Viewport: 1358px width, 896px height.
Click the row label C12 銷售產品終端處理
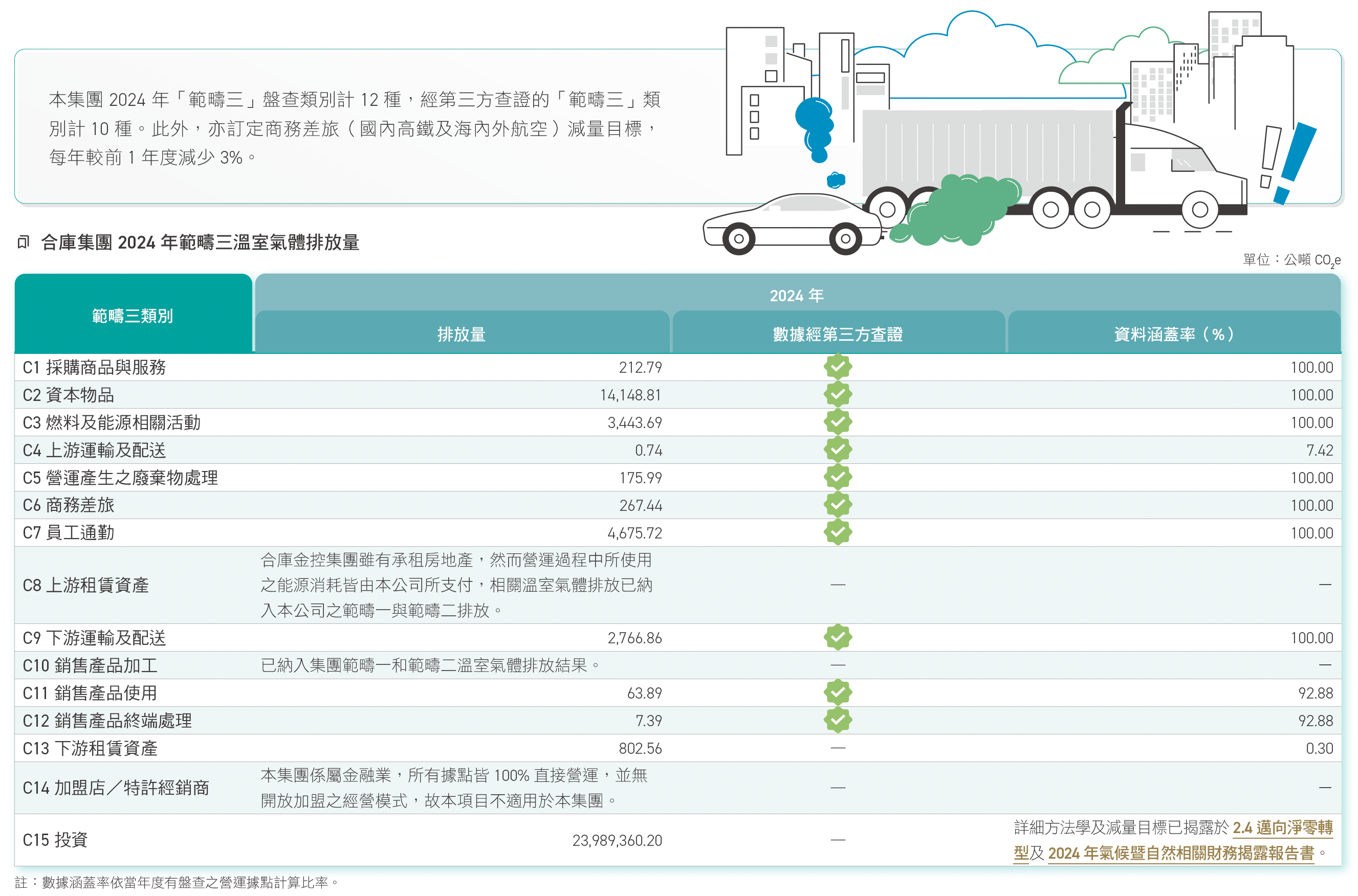[107, 721]
